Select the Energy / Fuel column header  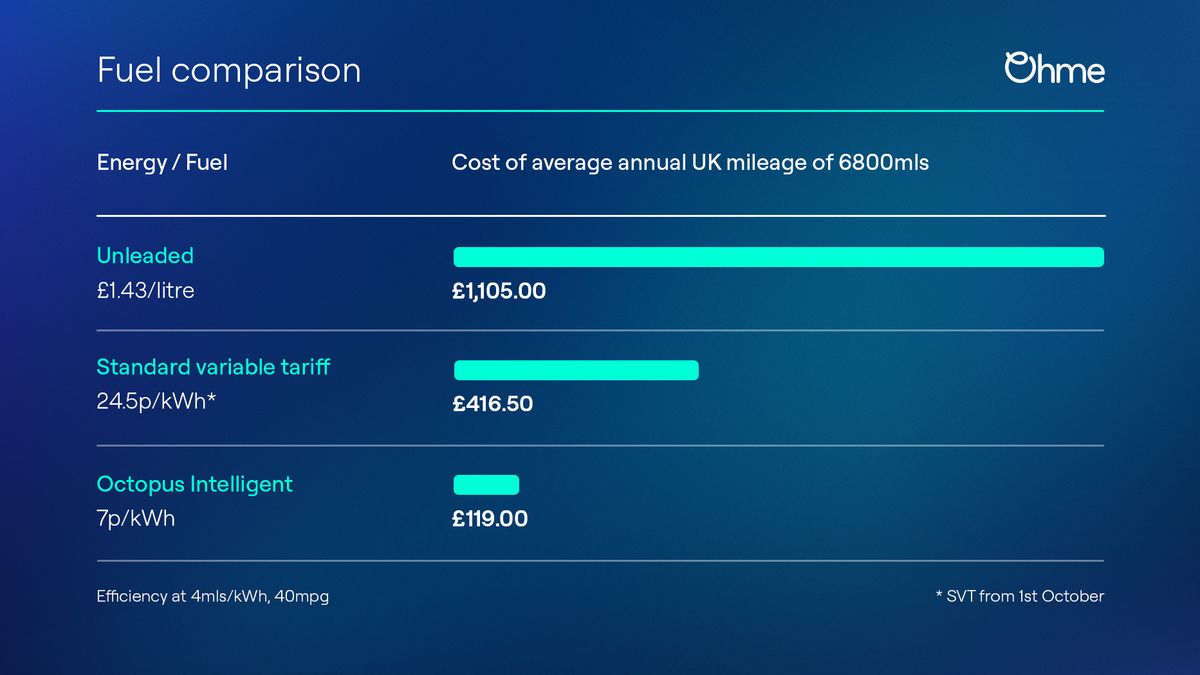click(162, 162)
